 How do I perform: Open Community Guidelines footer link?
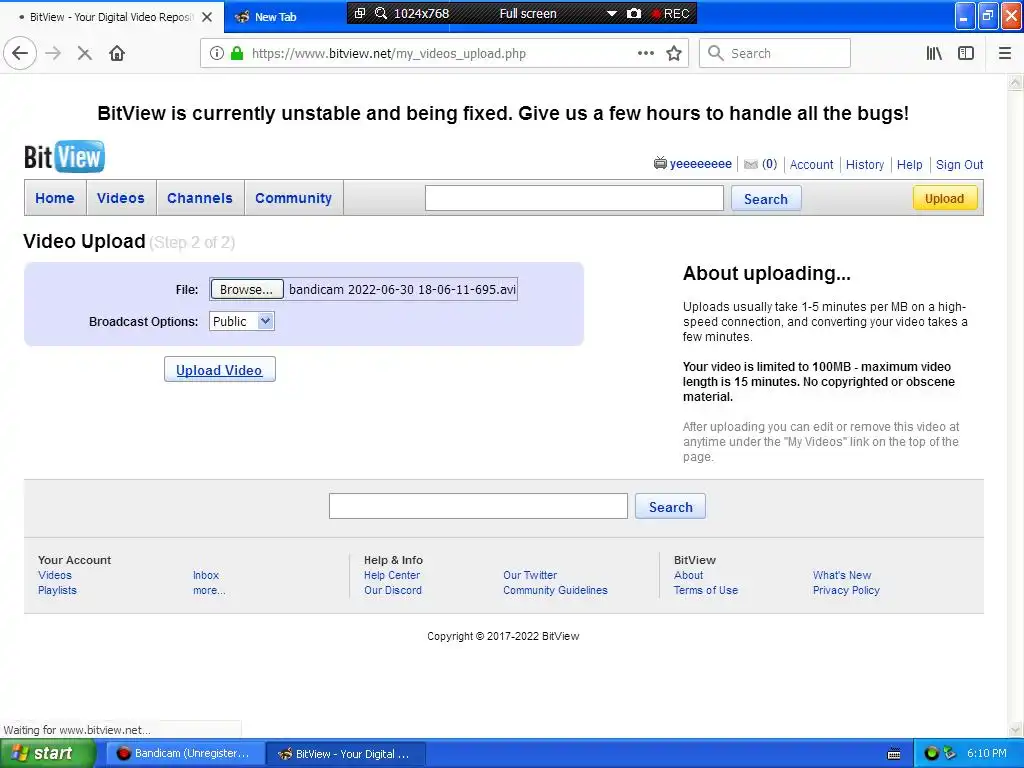click(x=555, y=590)
